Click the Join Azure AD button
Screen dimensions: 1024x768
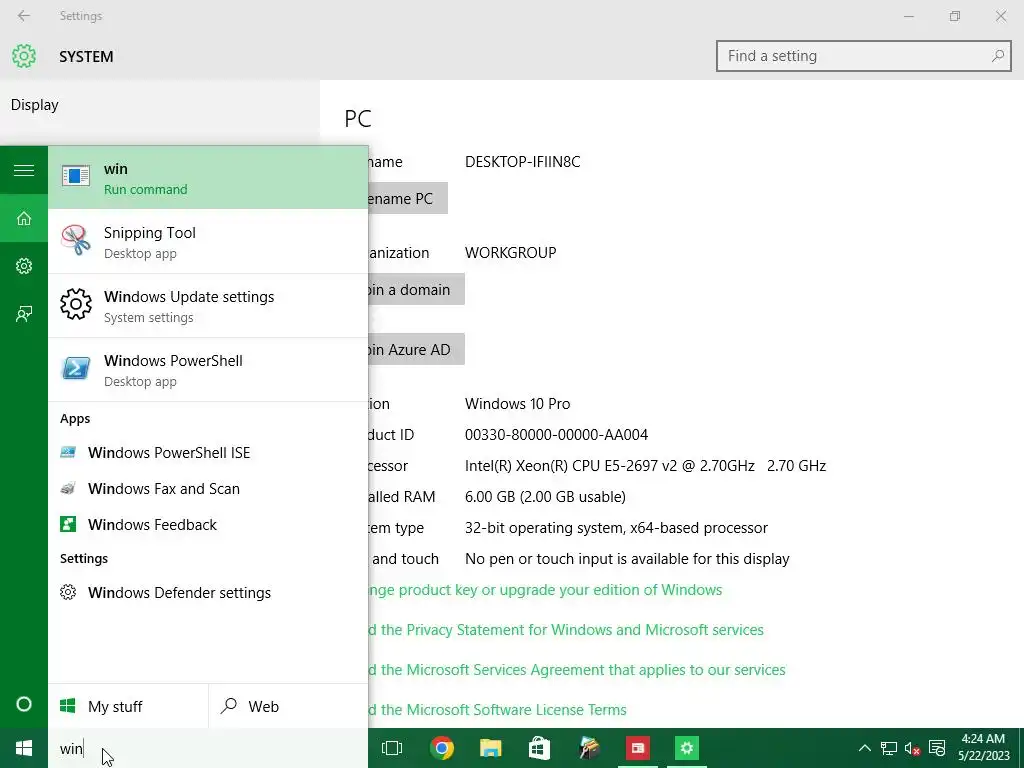[417, 349]
